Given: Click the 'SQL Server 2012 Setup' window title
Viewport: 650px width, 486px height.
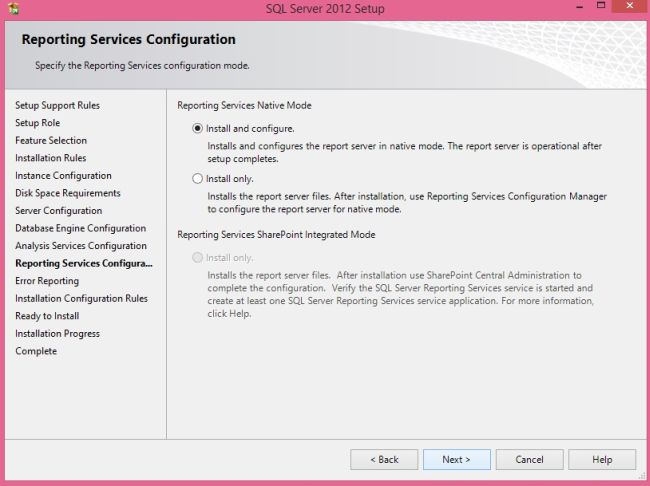Looking at the screenshot, I should click(x=325, y=8).
